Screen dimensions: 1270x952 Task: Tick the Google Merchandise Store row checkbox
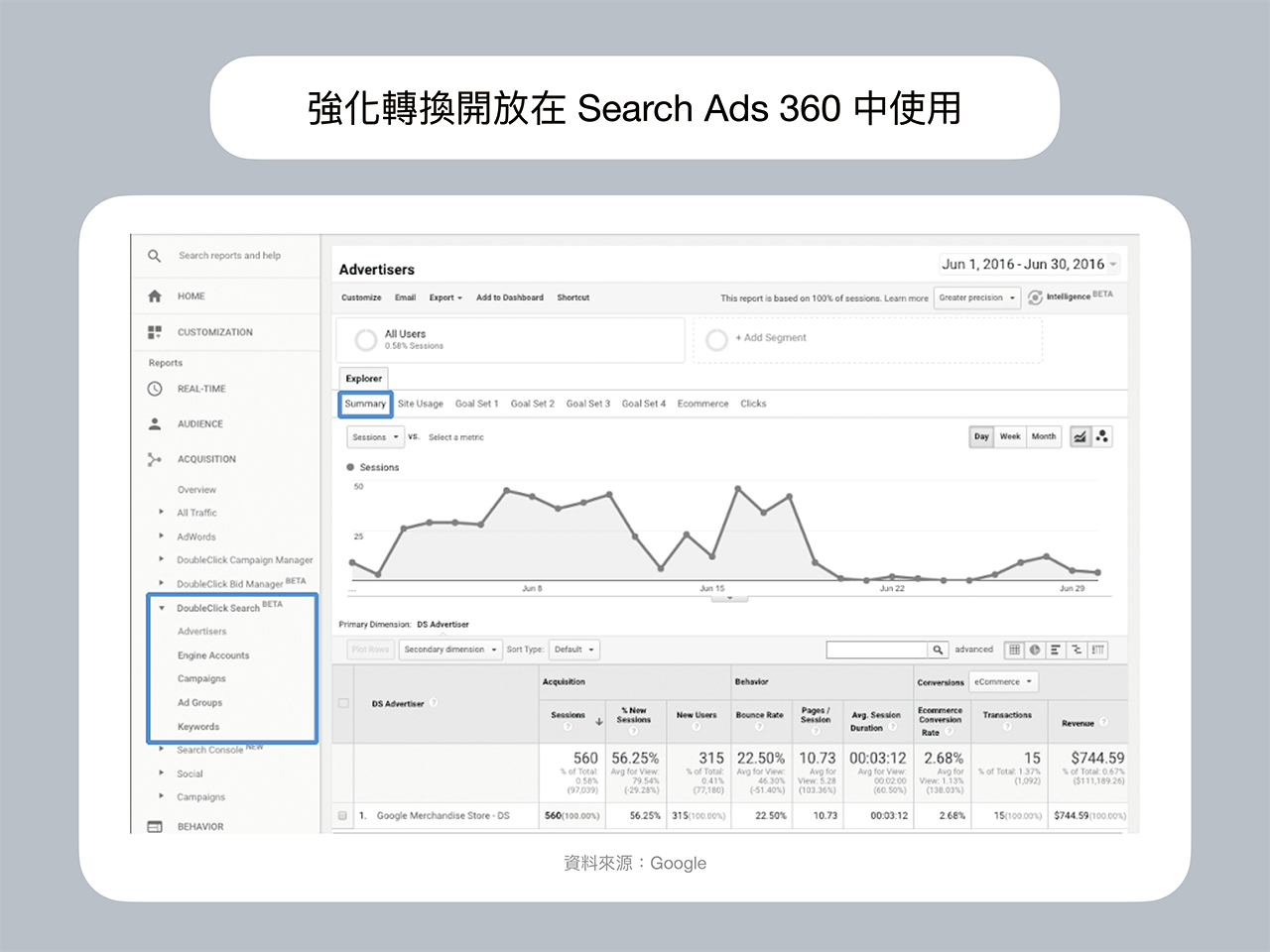342,815
